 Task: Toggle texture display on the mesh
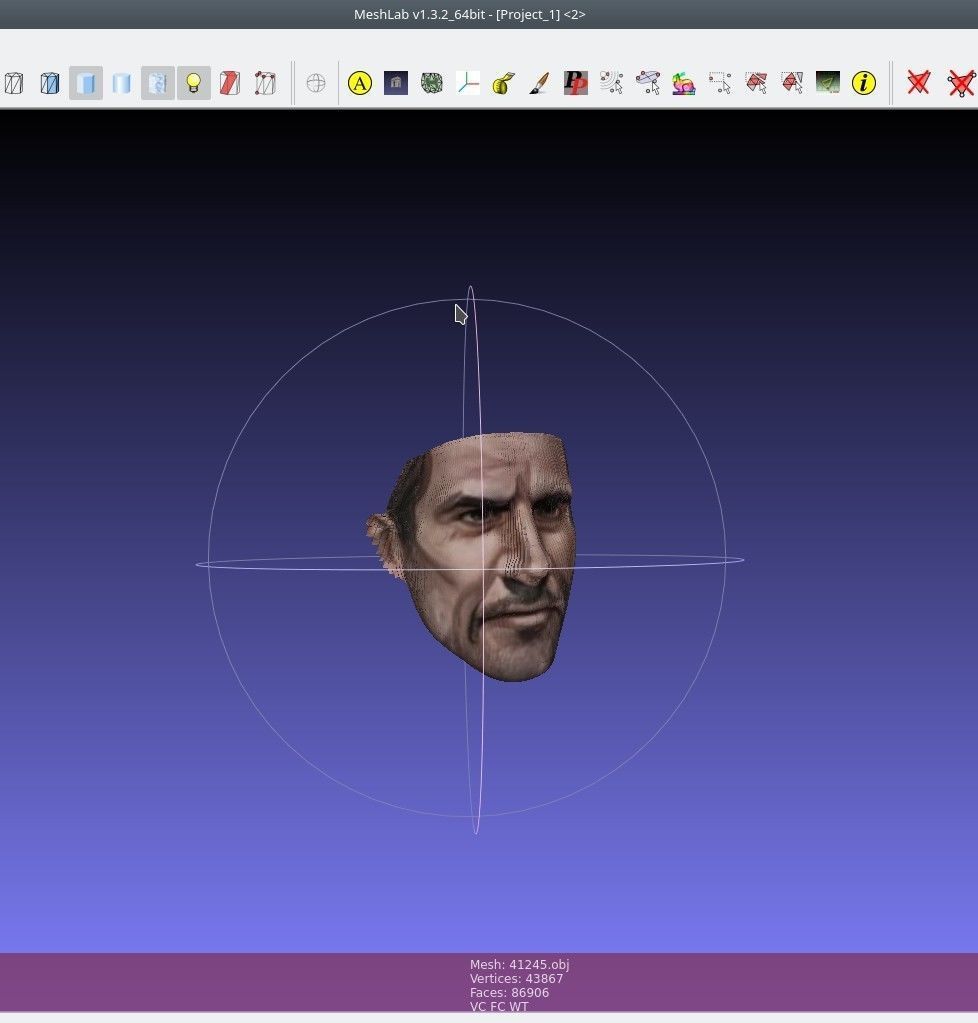pos(157,84)
